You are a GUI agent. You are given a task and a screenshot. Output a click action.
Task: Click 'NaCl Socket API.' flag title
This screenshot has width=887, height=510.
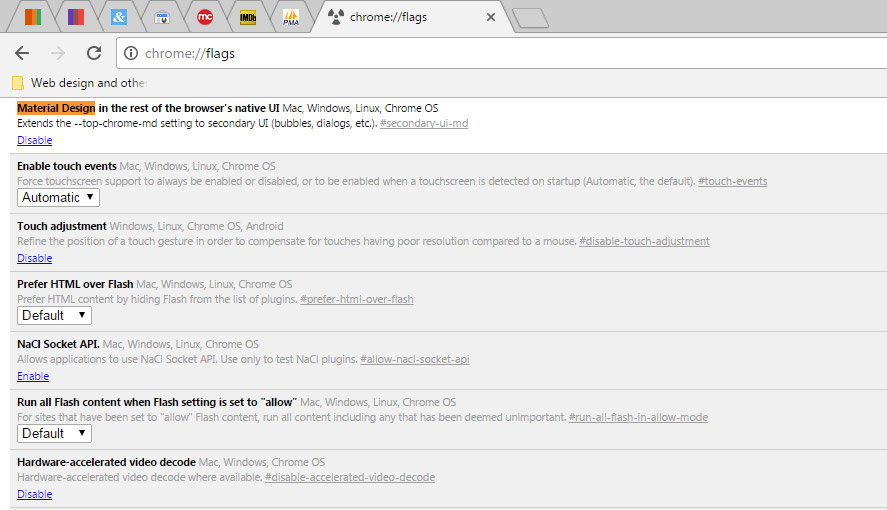58,344
